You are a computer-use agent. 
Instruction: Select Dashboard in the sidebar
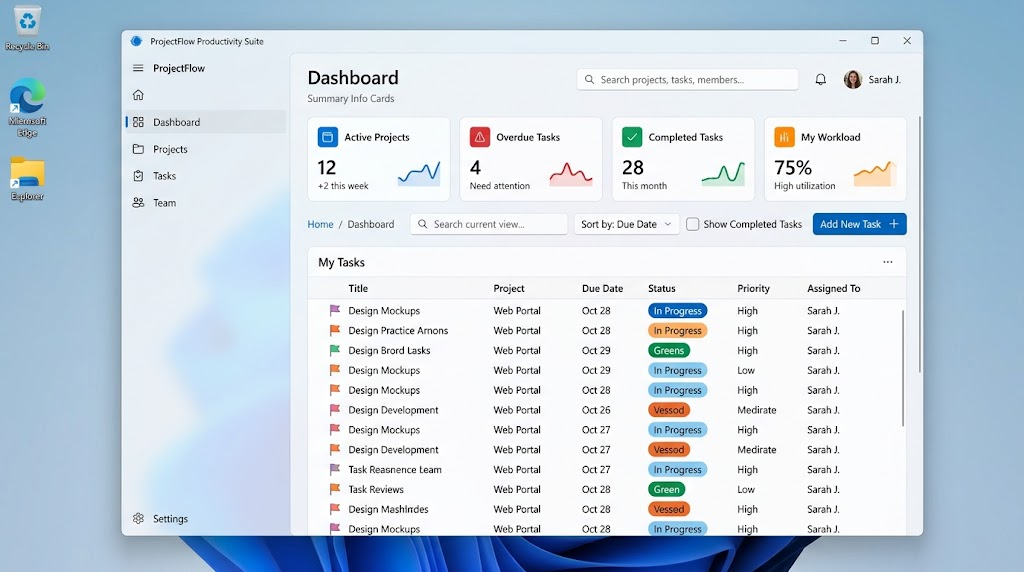coord(206,122)
